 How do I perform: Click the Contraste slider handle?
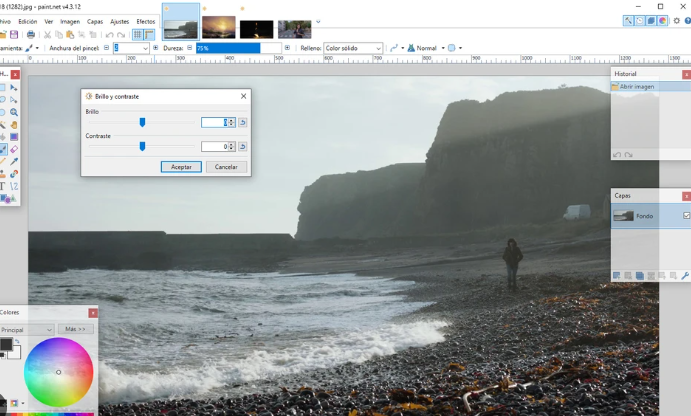coord(142,146)
